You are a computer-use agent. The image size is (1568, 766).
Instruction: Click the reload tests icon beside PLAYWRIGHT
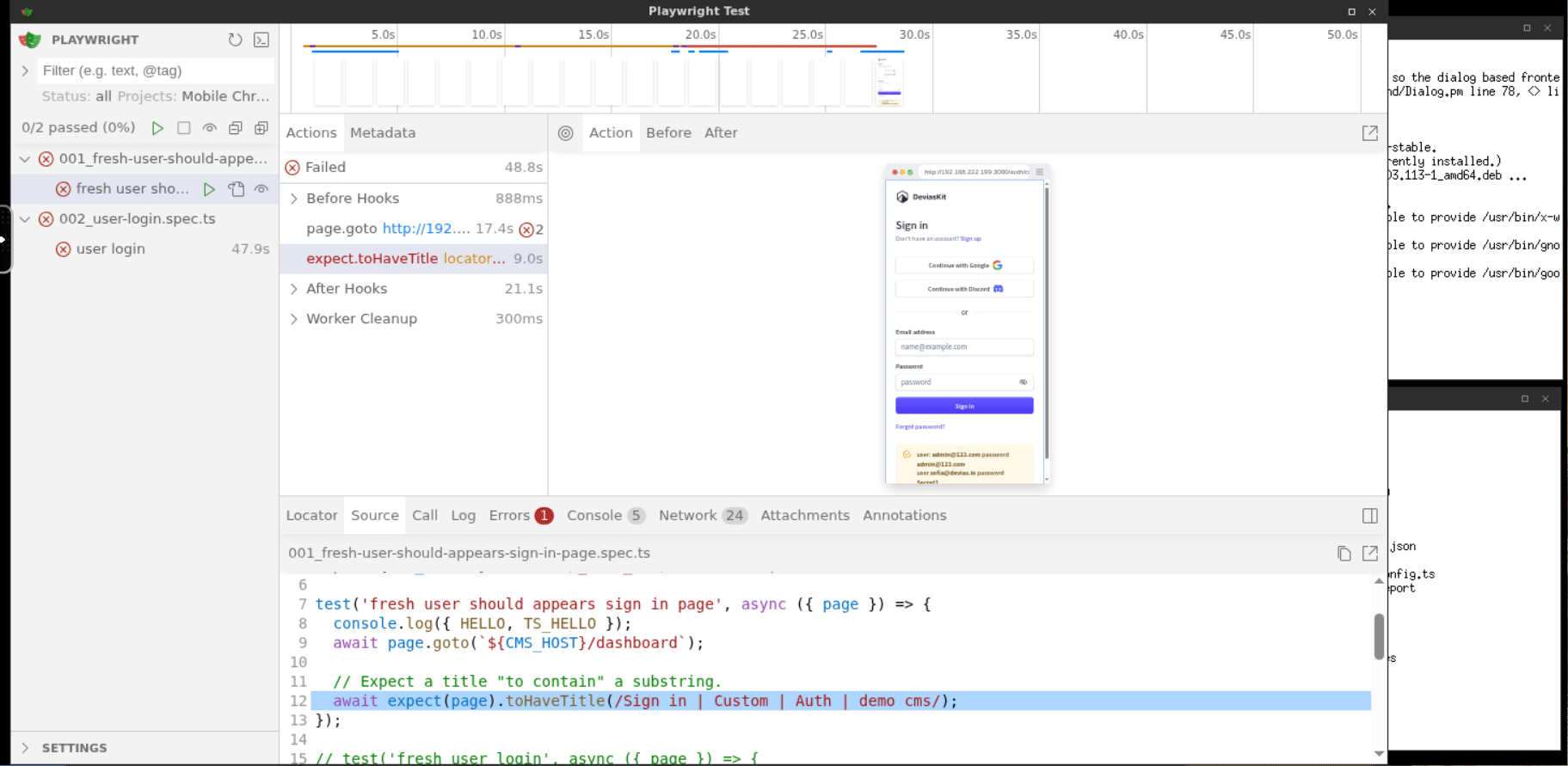tap(235, 40)
